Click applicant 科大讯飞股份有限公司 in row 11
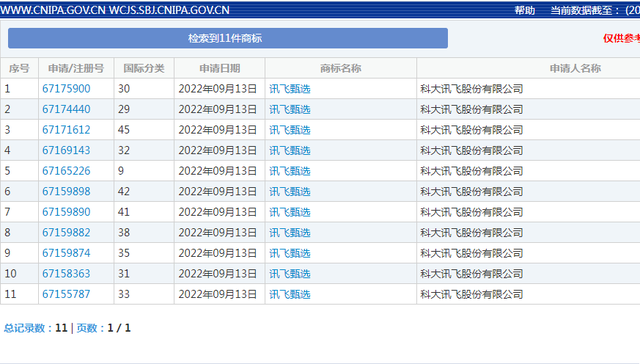 (472, 294)
